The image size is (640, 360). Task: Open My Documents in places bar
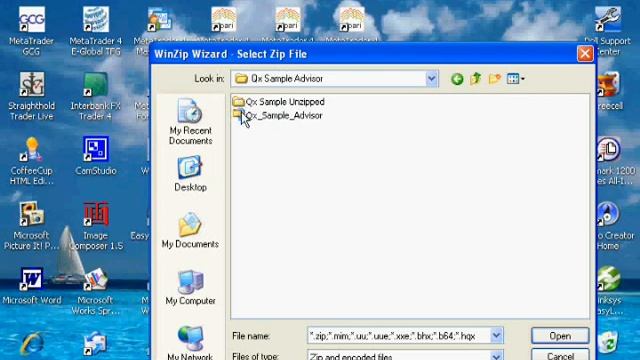190,230
